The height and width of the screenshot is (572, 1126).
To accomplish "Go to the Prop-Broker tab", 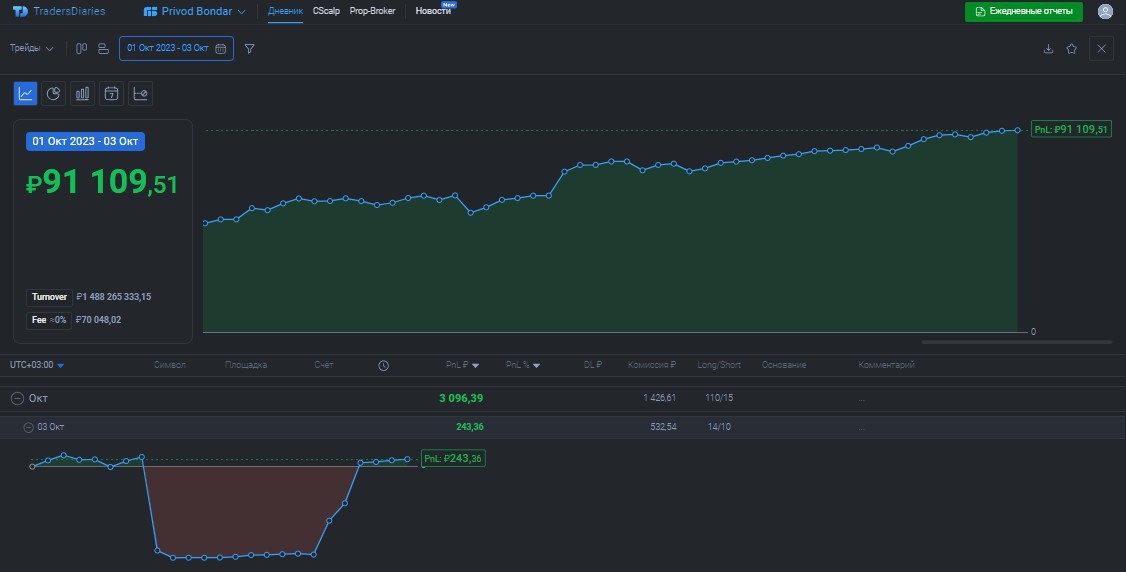I will [372, 11].
